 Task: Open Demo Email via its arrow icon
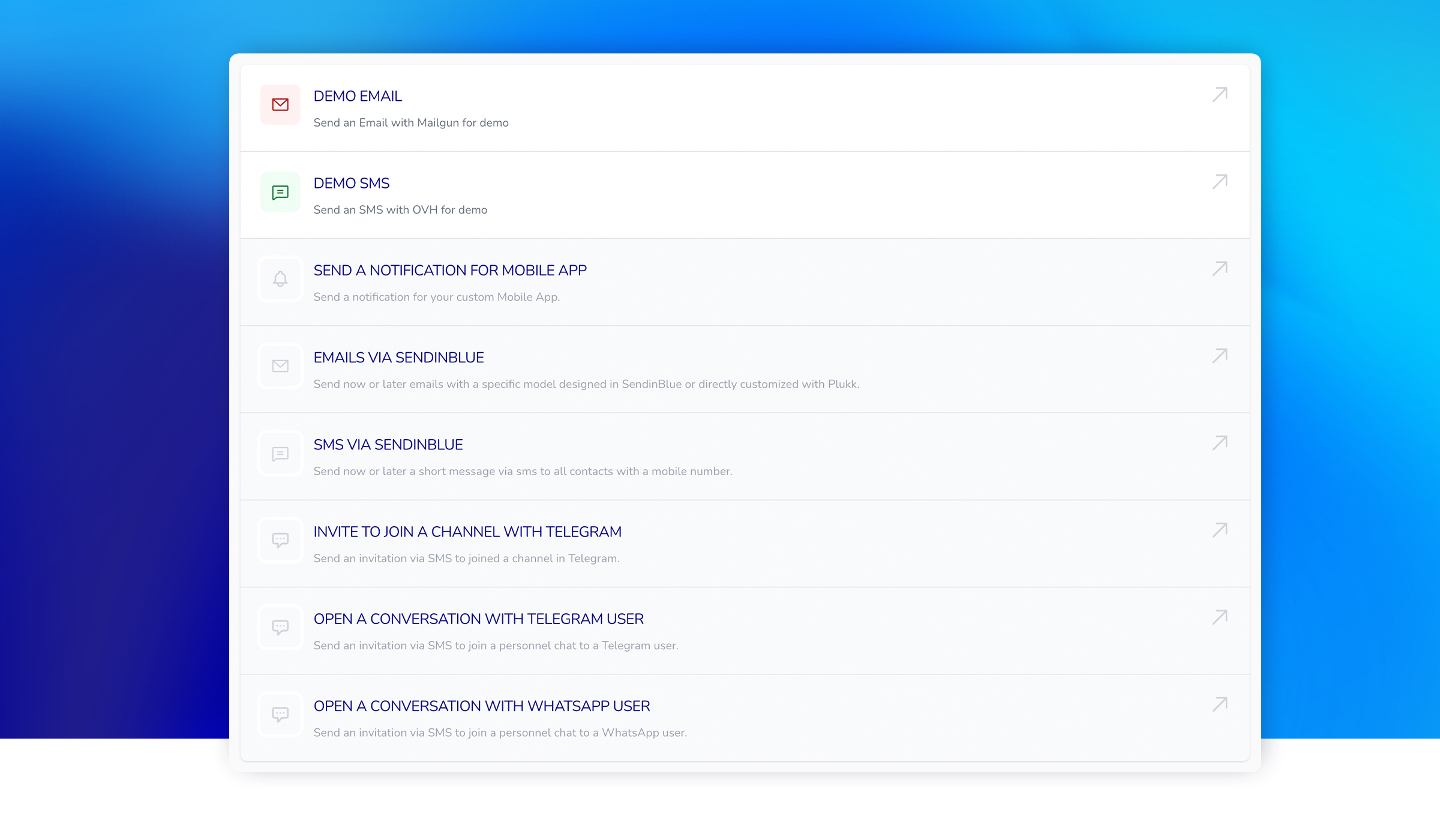coord(1220,95)
